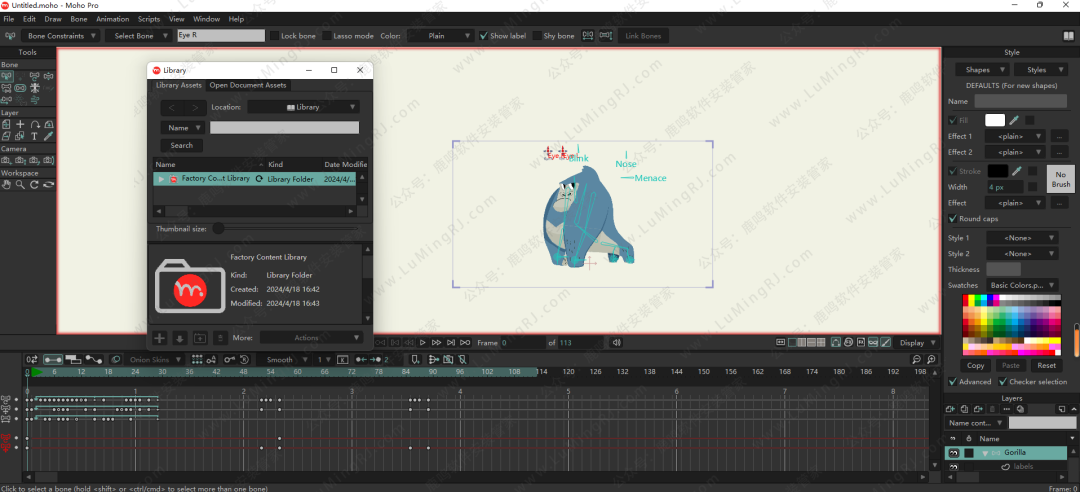The height and width of the screenshot is (492, 1080).
Task: Click the Search button in Library
Action: click(x=181, y=145)
